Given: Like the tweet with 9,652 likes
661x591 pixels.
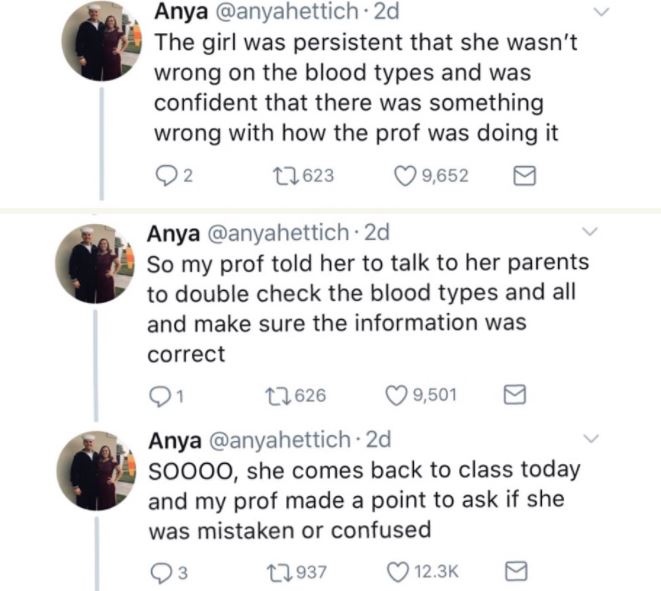Looking at the screenshot, I should (x=405, y=176).
